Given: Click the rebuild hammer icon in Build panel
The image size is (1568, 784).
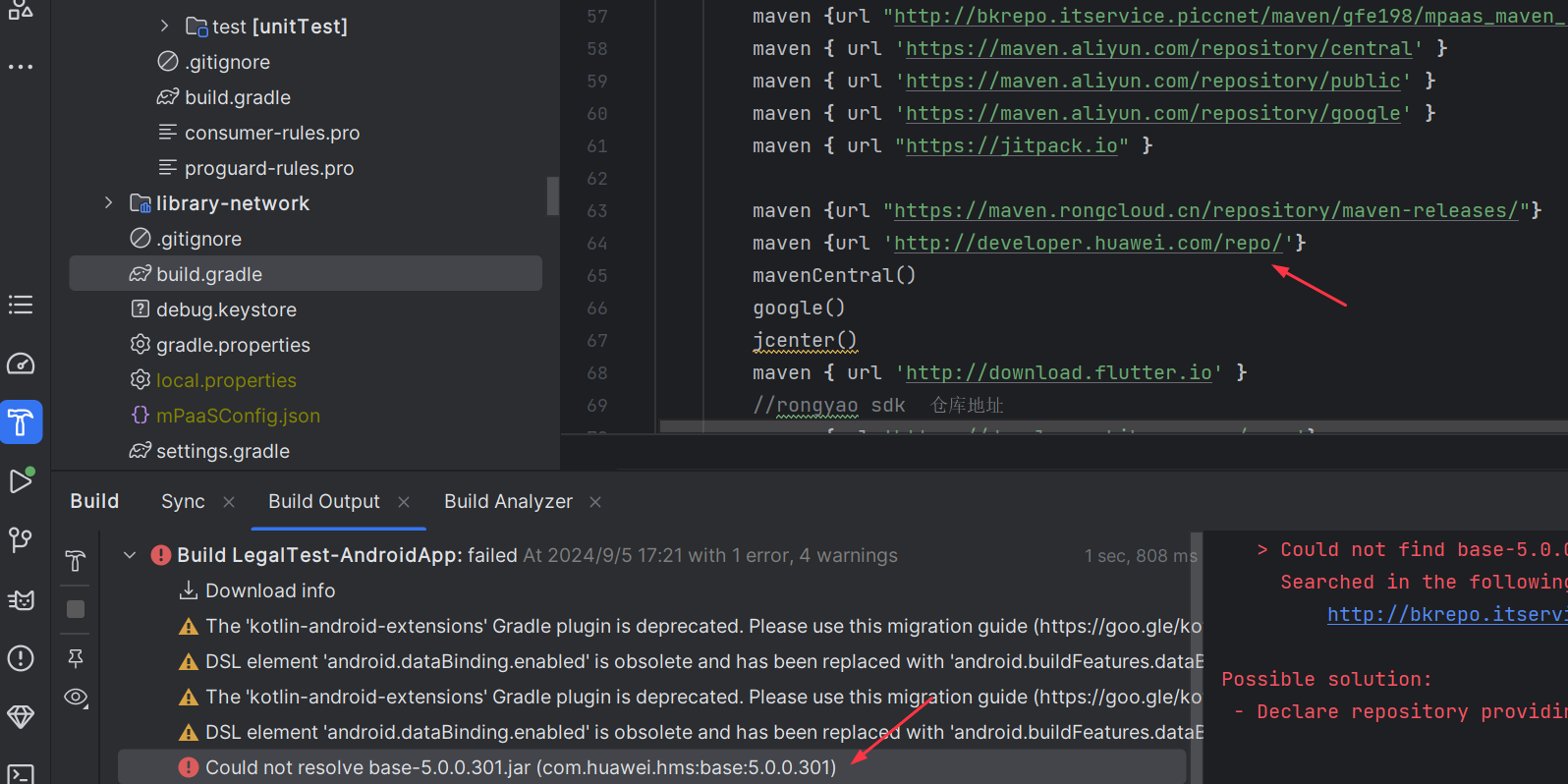Looking at the screenshot, I should tap(76, 561).
